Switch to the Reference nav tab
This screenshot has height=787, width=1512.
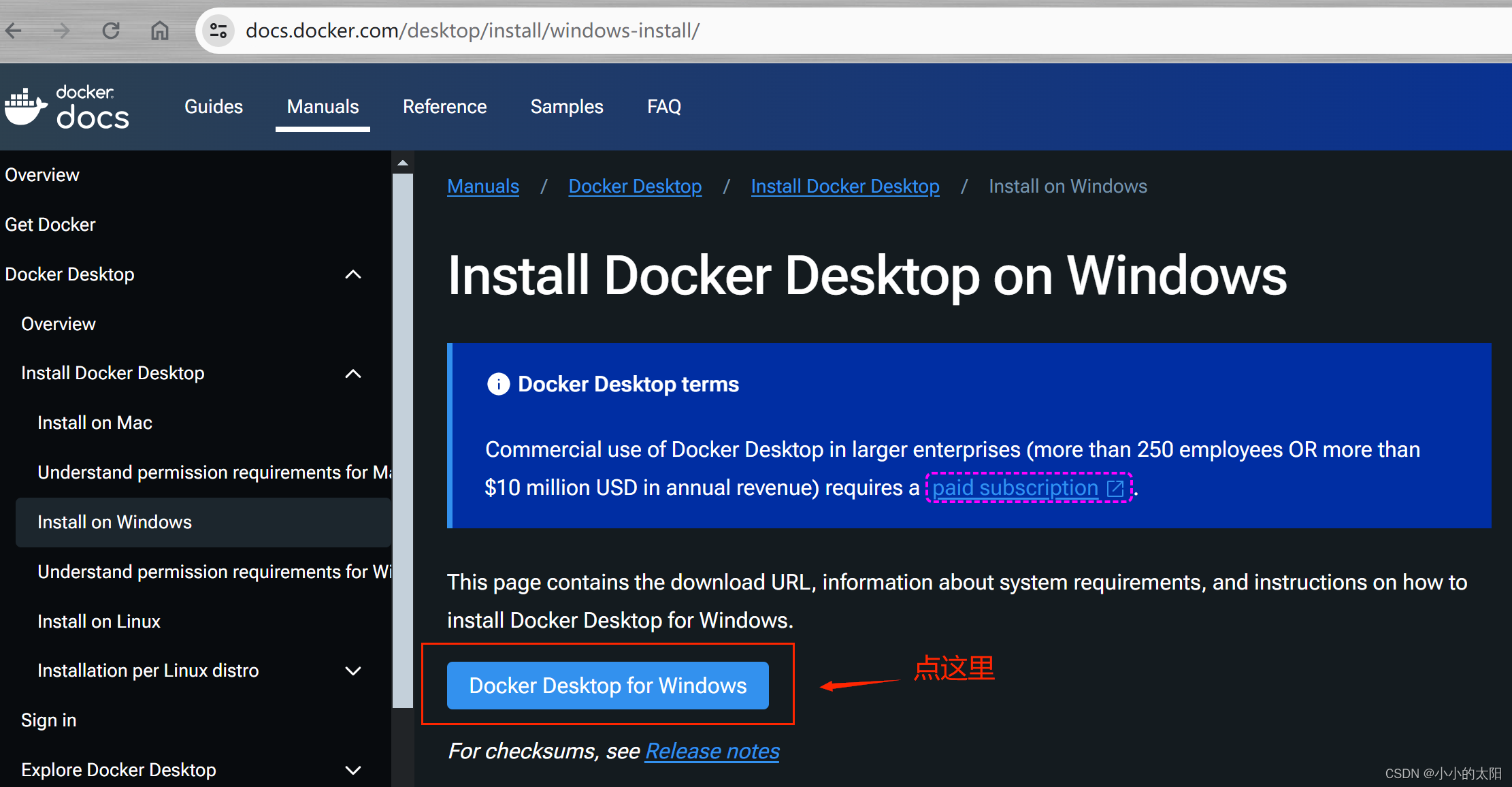click(444, 107)
